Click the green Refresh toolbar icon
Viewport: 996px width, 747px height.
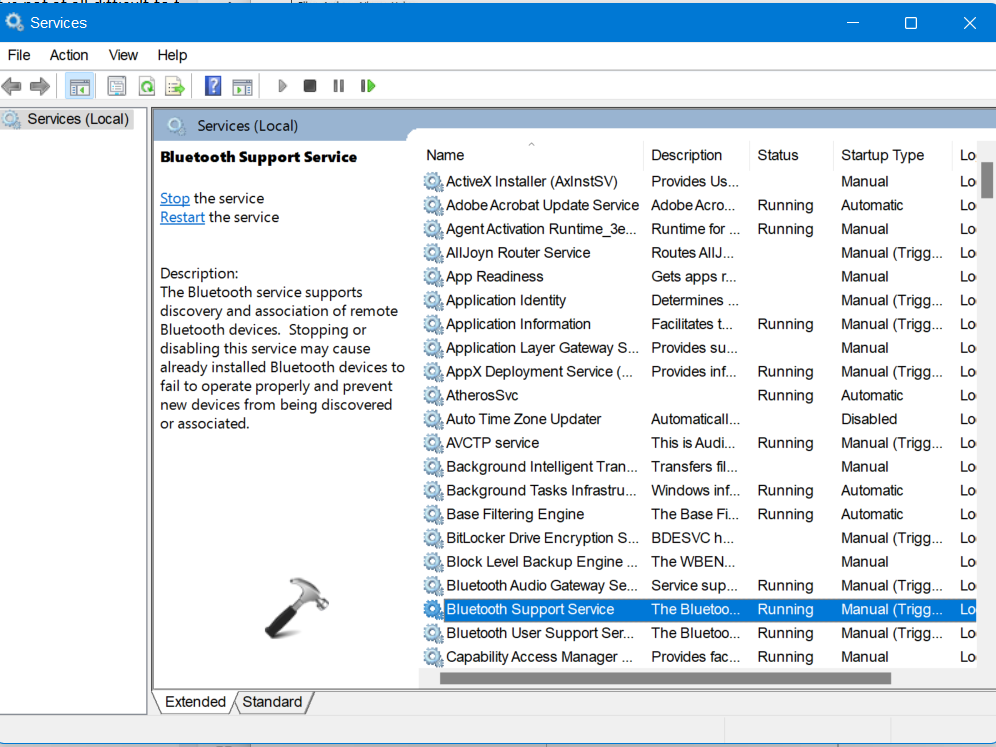coord(147,86)
